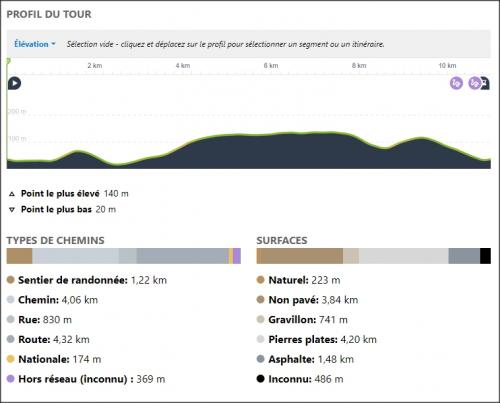Click the 4 km mark on profile
500x403 pixels.
[x=183, y=66]
